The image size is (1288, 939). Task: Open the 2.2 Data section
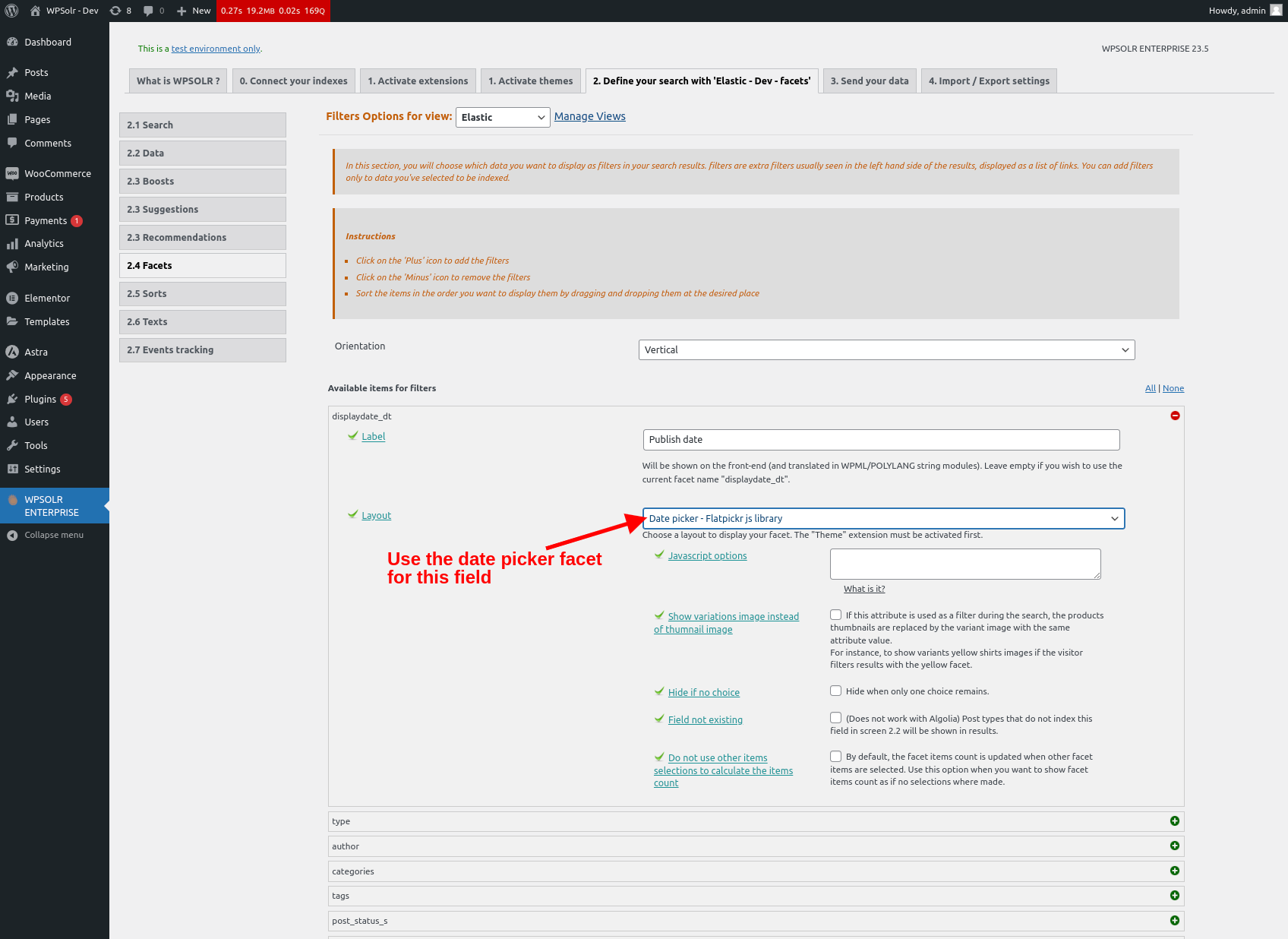203,153
